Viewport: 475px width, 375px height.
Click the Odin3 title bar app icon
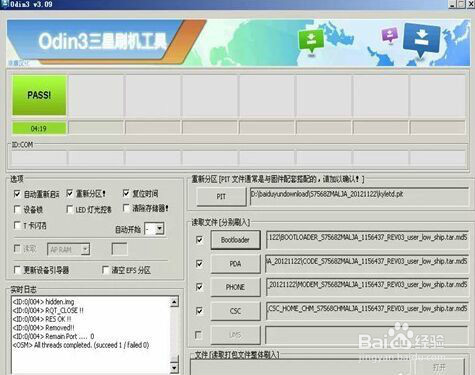(x=5, y=4)
